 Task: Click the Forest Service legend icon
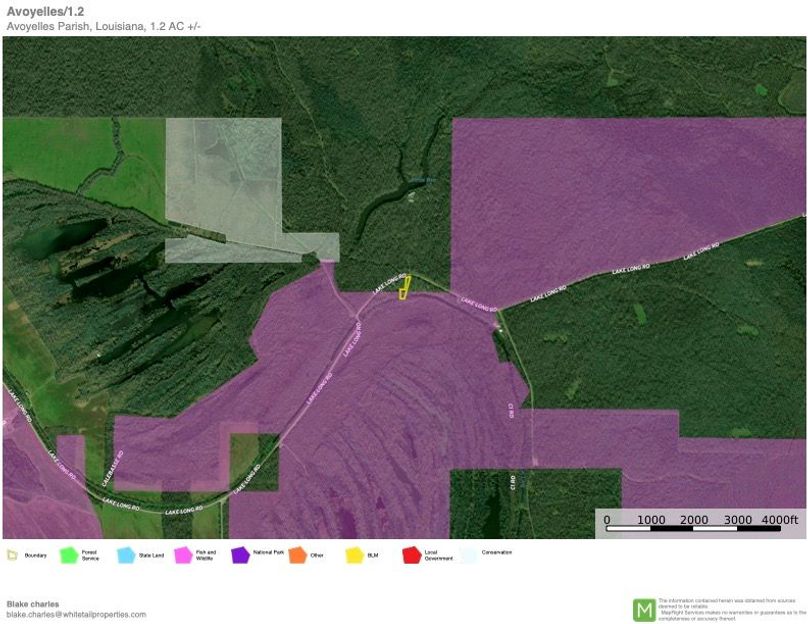pos(68,552)
